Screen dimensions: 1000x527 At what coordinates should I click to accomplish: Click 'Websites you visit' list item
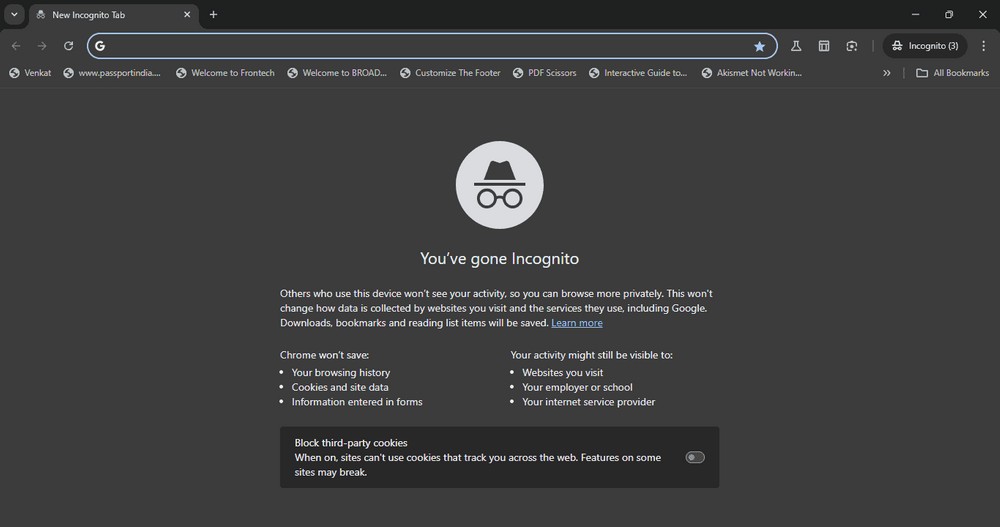[562, 373]
